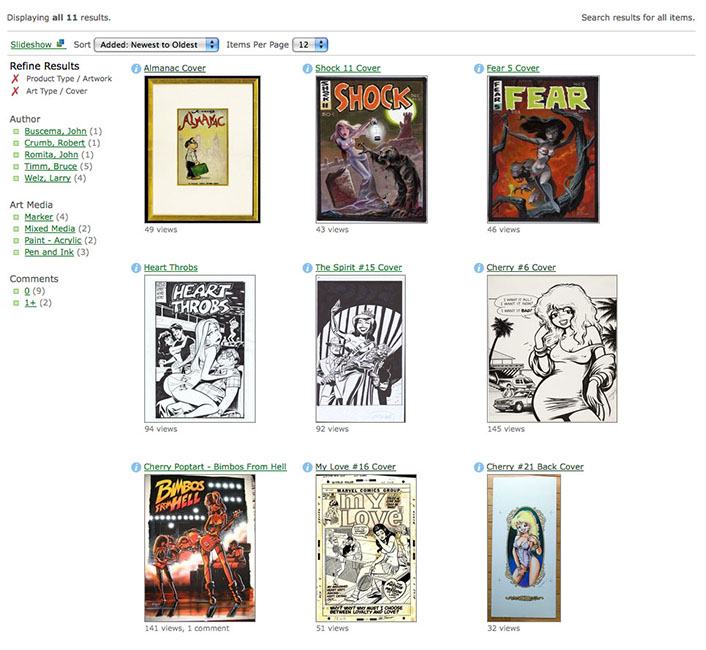The height and width of the screenshot is (650, 706).
Task: Toggle the Timm, Bruce author filter box
Action: (16, 167)
